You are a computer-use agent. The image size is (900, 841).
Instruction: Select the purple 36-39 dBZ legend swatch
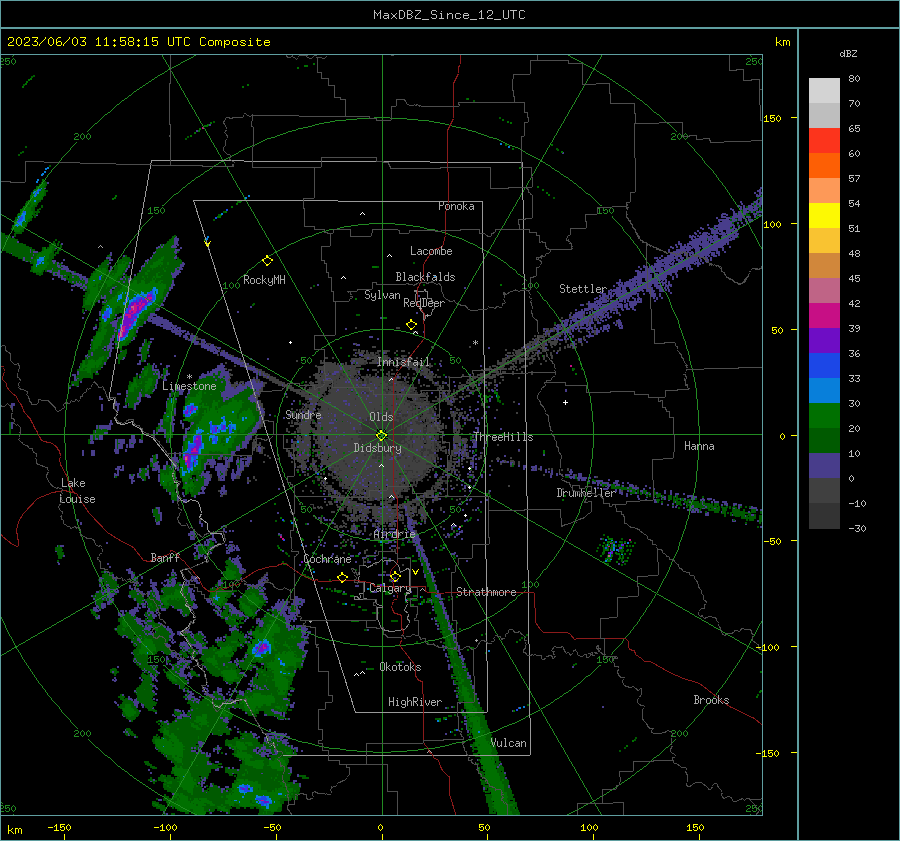(824, 341)
